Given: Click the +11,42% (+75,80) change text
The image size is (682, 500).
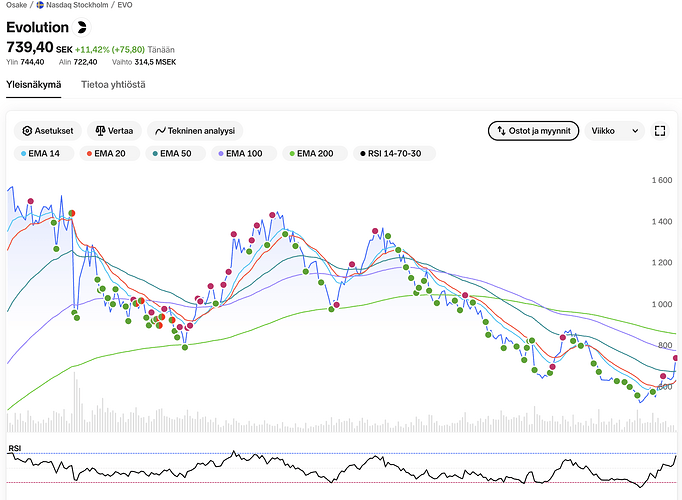Looking at the screenshot, I should point(110,50).
